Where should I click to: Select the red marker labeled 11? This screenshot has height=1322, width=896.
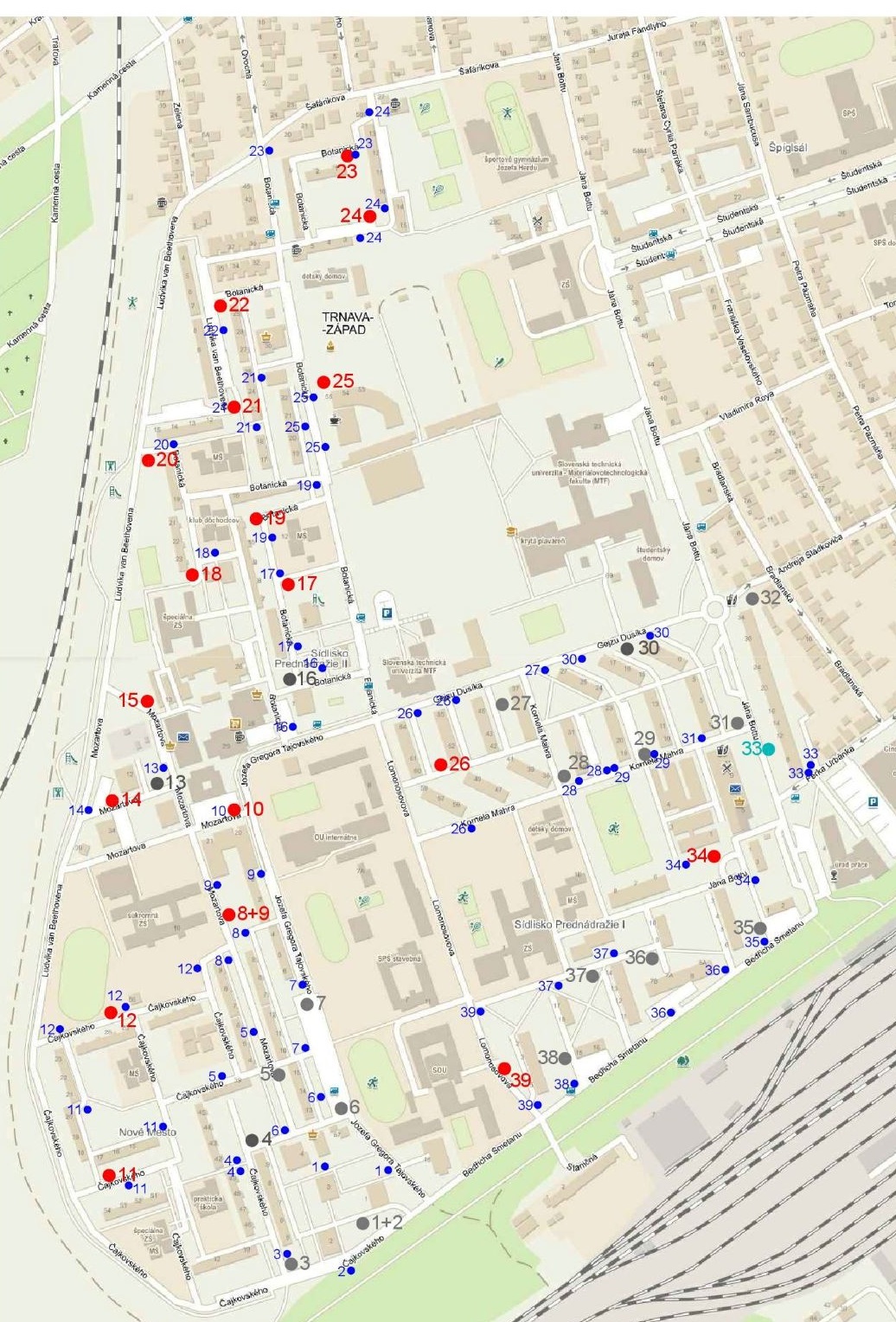click(109, 1174)
